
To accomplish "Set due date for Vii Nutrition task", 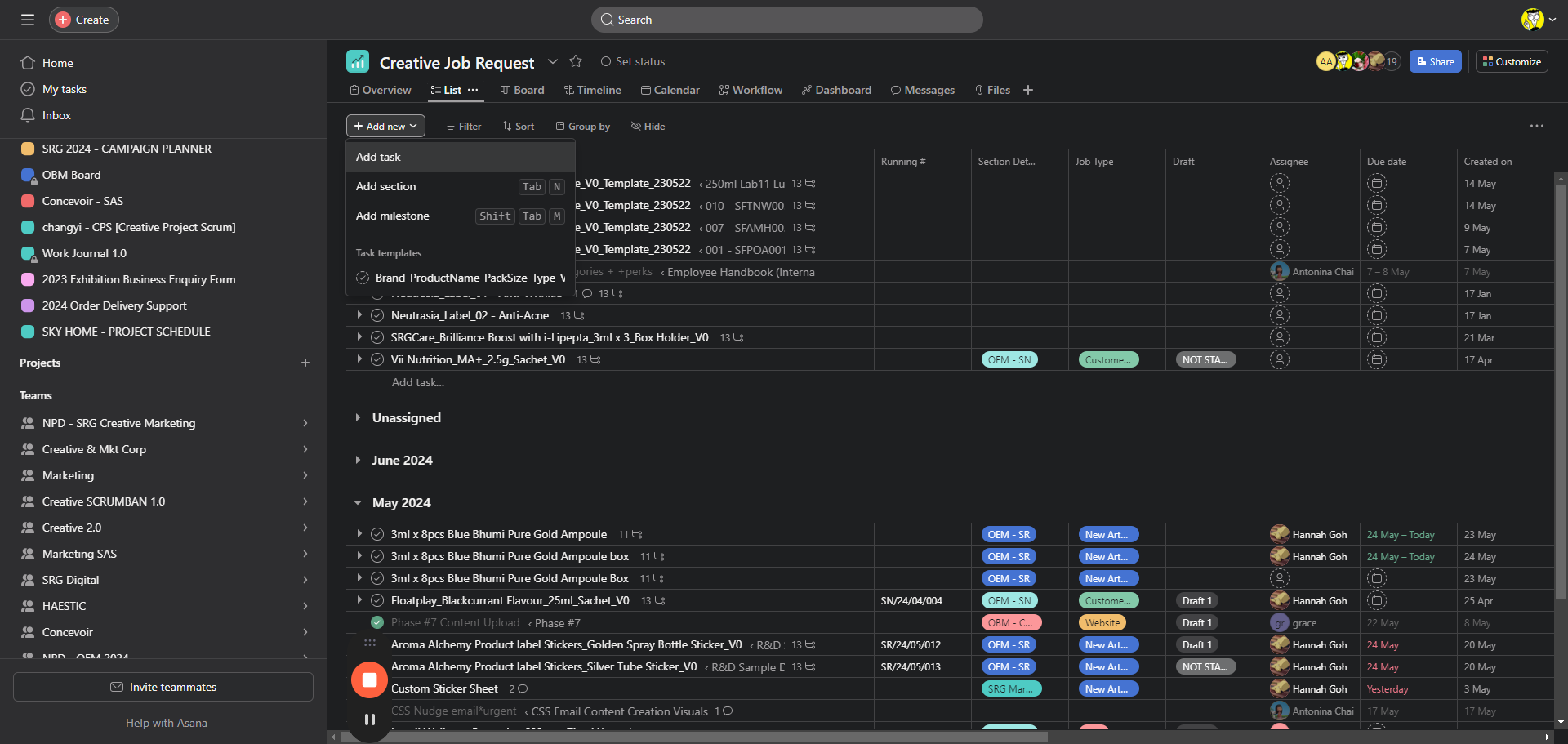I will tap(1377, 359).
